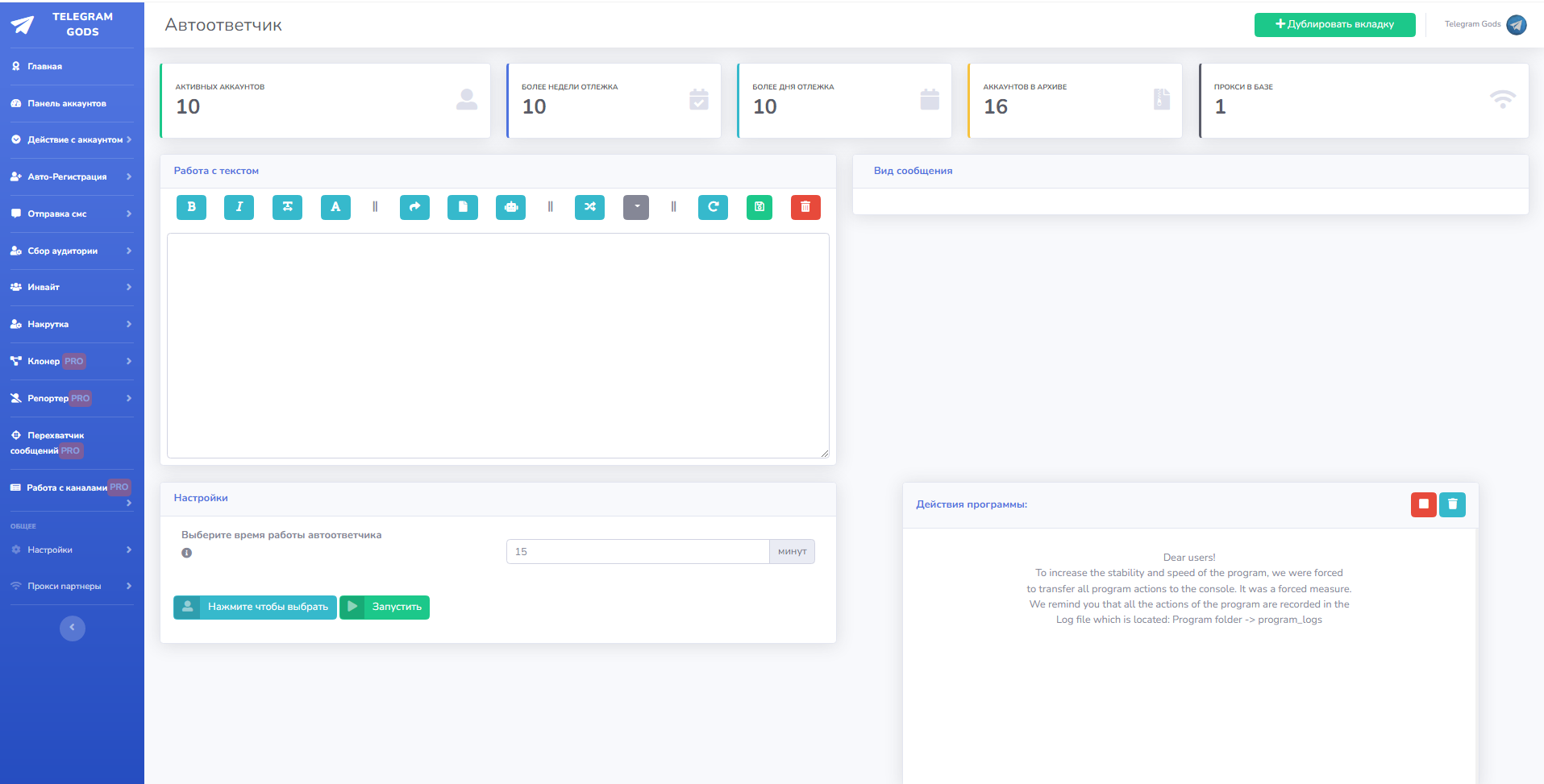The width and height of the screenshot is (1544, 784).
Task: Open Перехватчик сообщений PRO in sidebar
Action: pyautogui.click(x=72, y=443)
